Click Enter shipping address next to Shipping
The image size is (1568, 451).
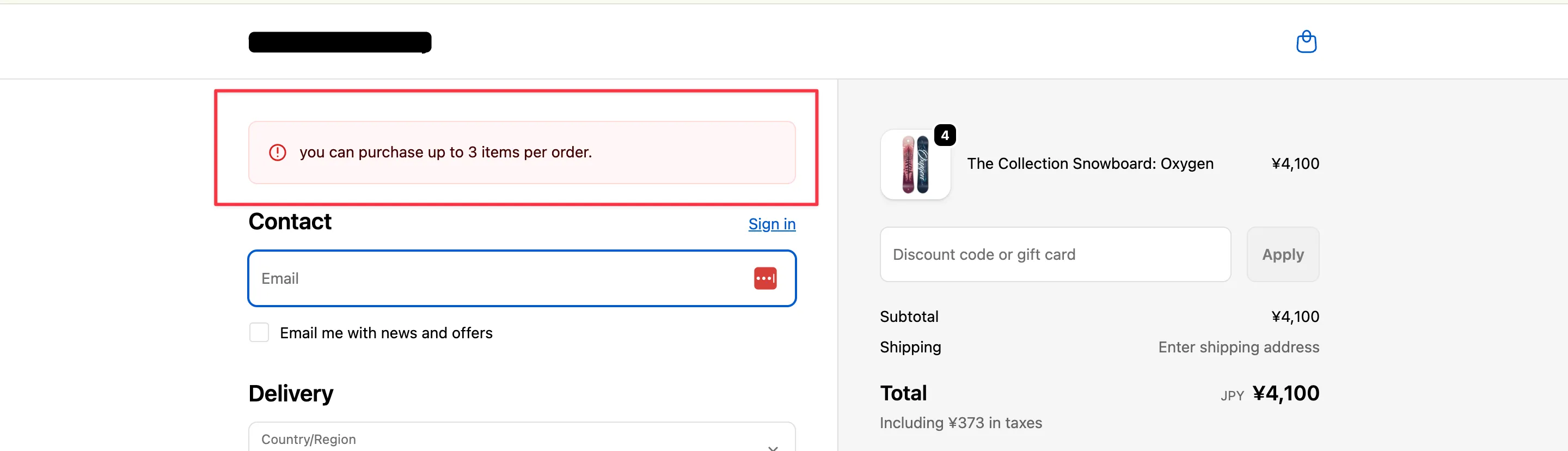[1238, 347]
